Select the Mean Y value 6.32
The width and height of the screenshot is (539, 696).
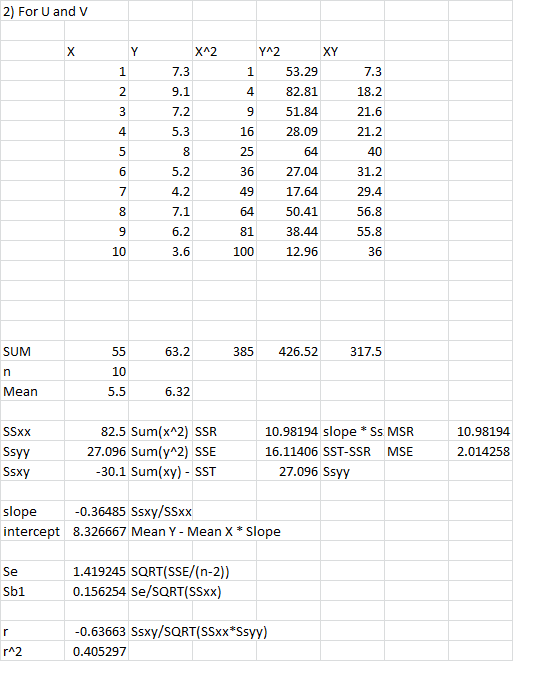click(160, 391)
